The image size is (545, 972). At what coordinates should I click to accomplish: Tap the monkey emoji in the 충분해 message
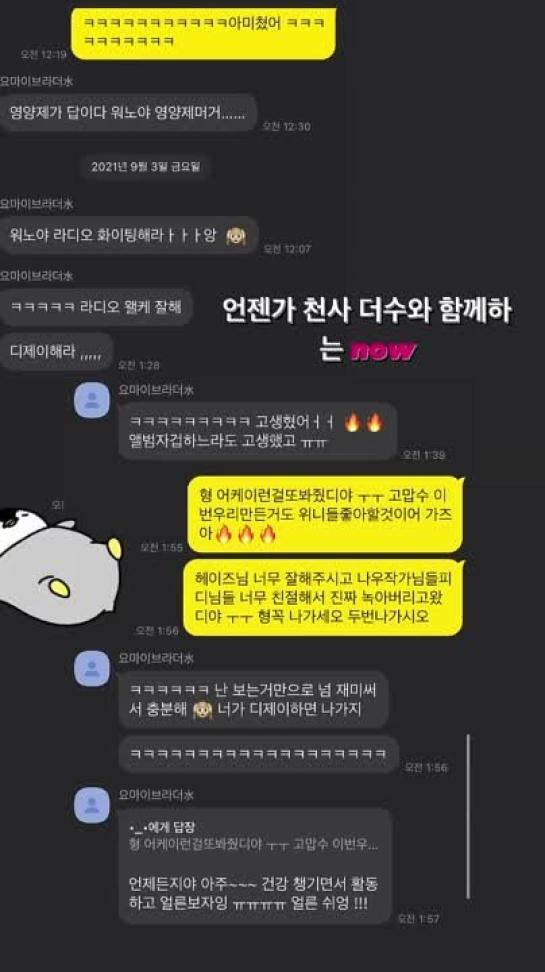pos(202,710)
